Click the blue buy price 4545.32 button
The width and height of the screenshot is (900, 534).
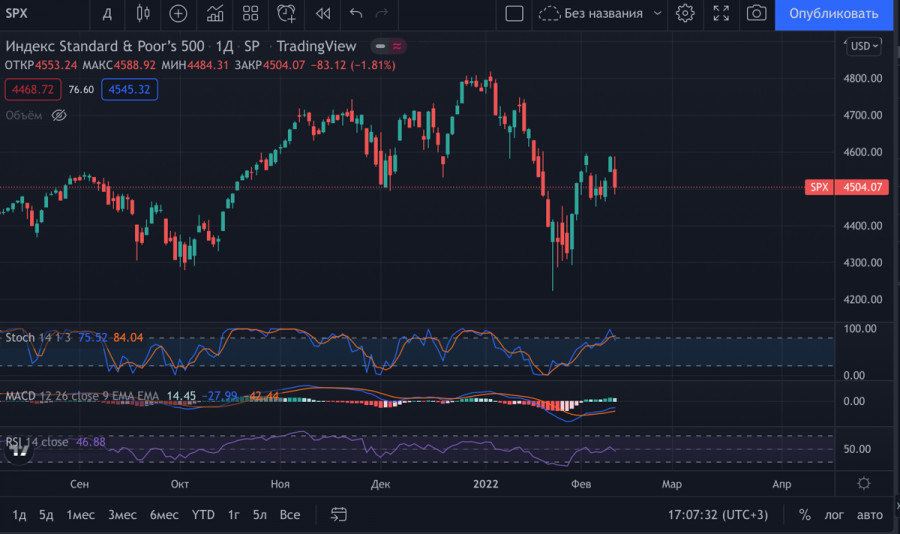129,90
